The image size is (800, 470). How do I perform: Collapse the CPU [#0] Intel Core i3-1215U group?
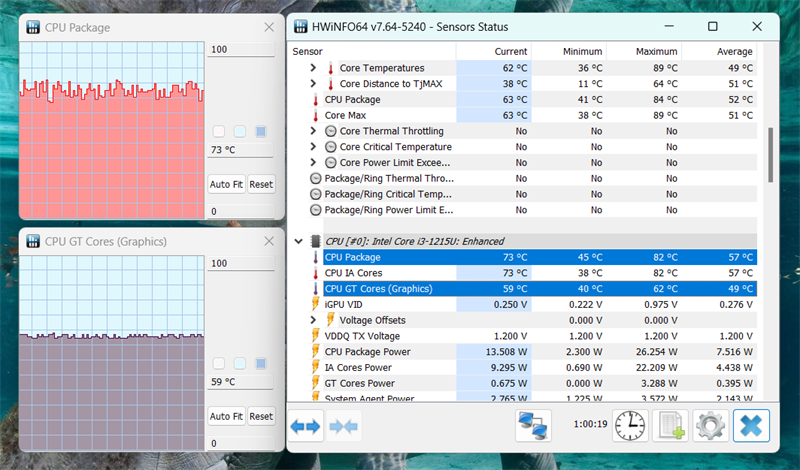pyautogui.click(x=298, y=241)
